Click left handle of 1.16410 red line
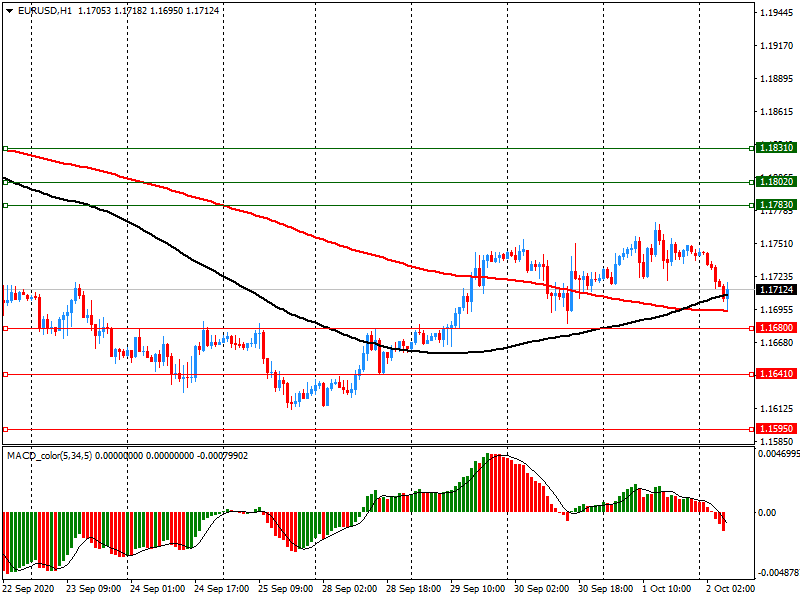Image resolution: width=800 pixels, height=600 pixels. [6, 374]
